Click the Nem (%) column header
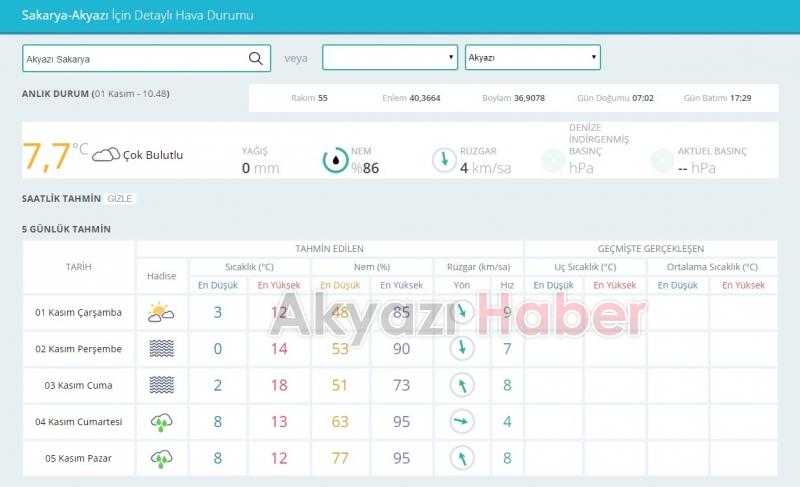800x487 pixels. [x=372, y=267]
